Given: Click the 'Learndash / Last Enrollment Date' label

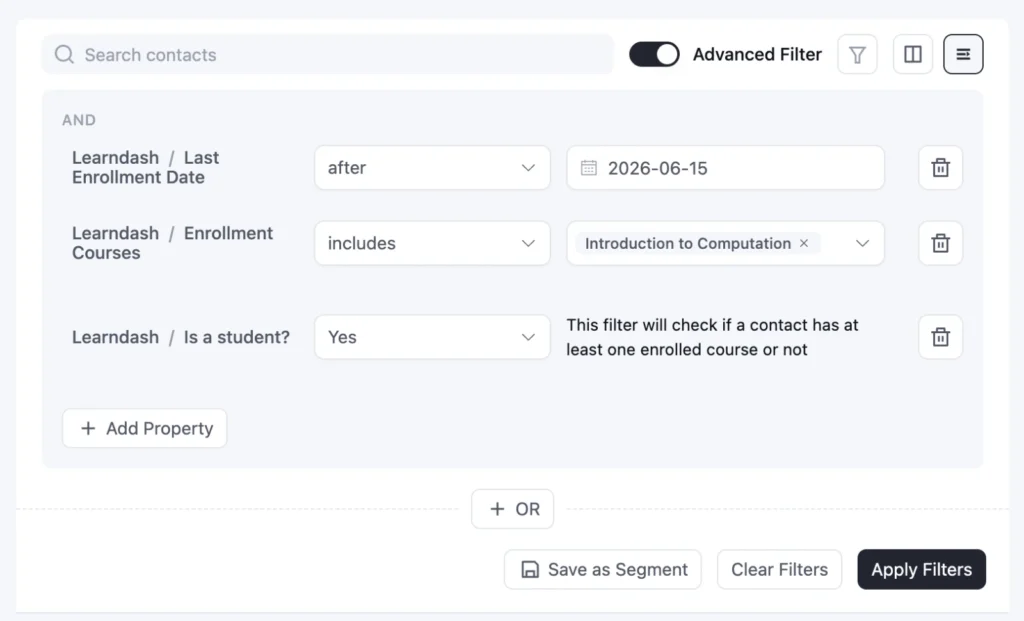Looking at the screenshot, I should pyautogui.click(x=146, y=167).
